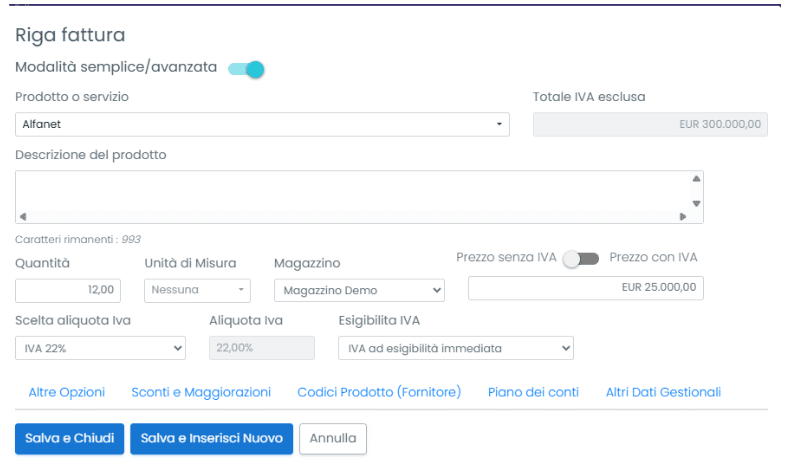
Task: Click the description scroll up arrow
Action: click(696, 180)
